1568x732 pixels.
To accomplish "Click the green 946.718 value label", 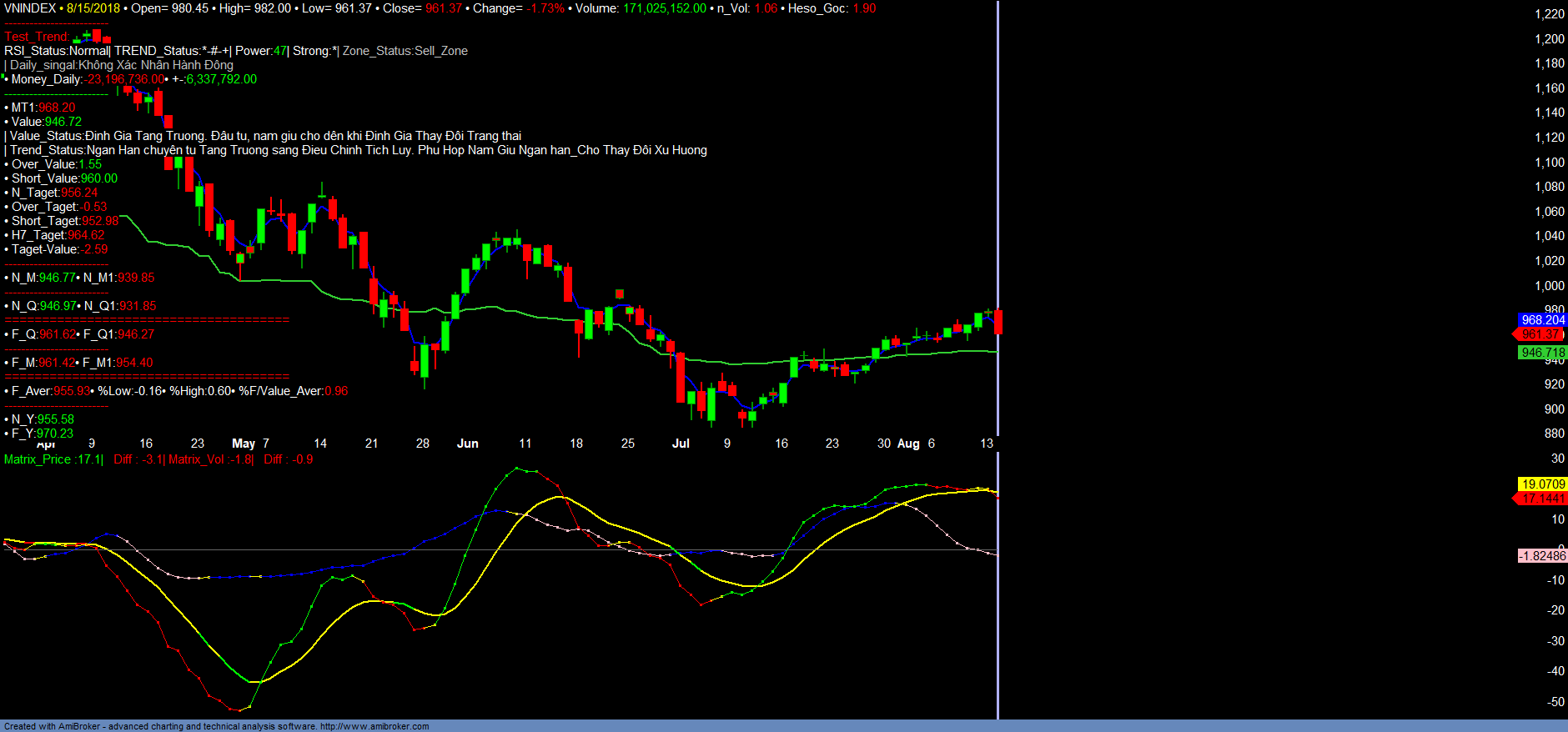I will point(1541,353).
